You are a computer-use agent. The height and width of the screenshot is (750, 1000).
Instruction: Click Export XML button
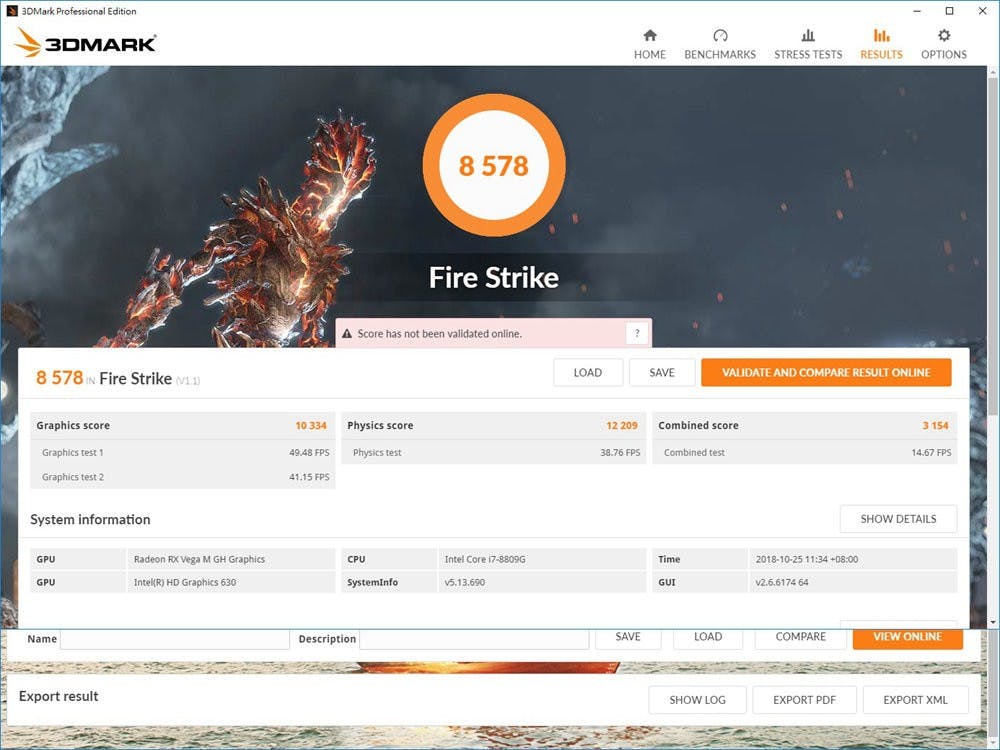[915, 700]
